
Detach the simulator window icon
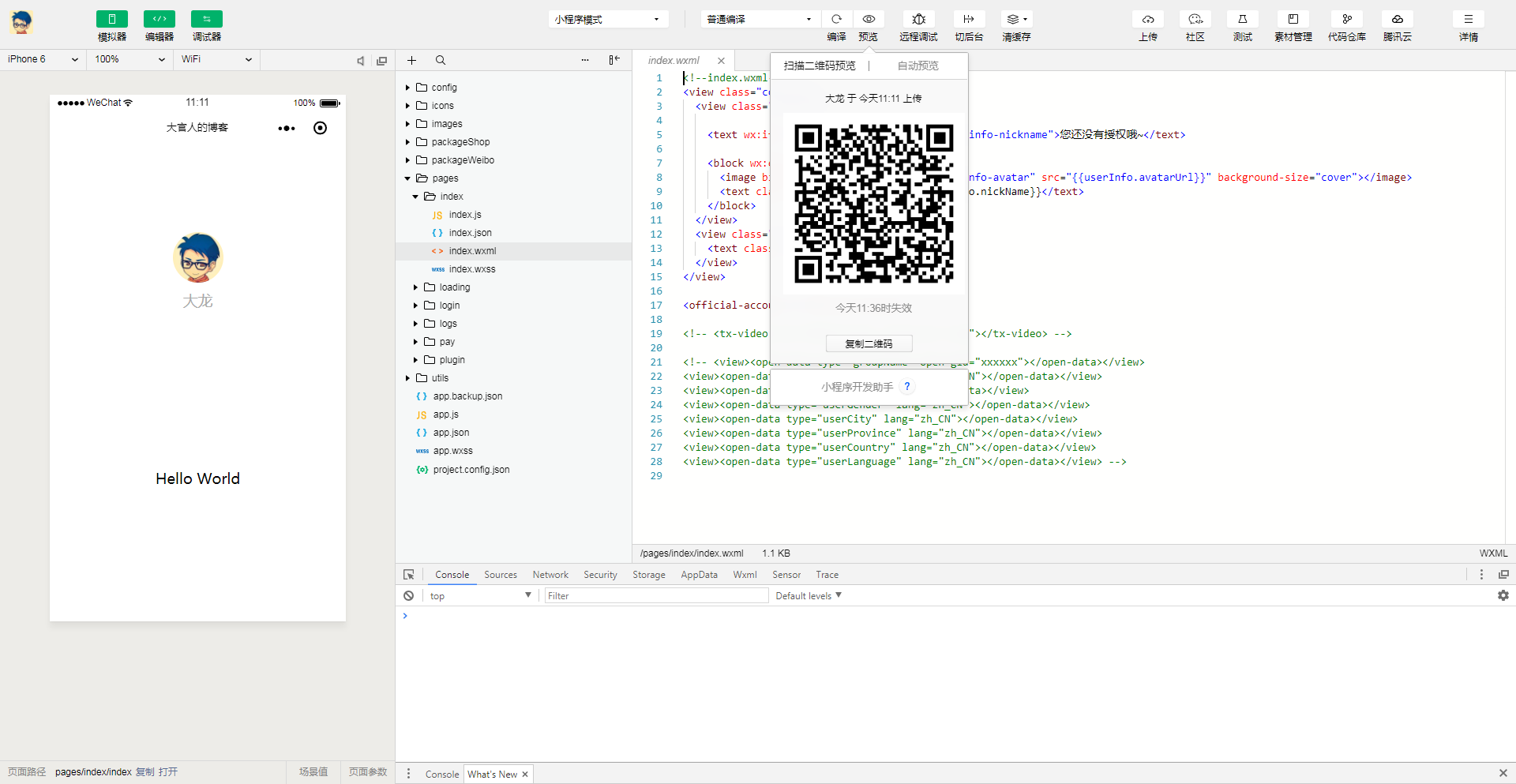(382, 61)
